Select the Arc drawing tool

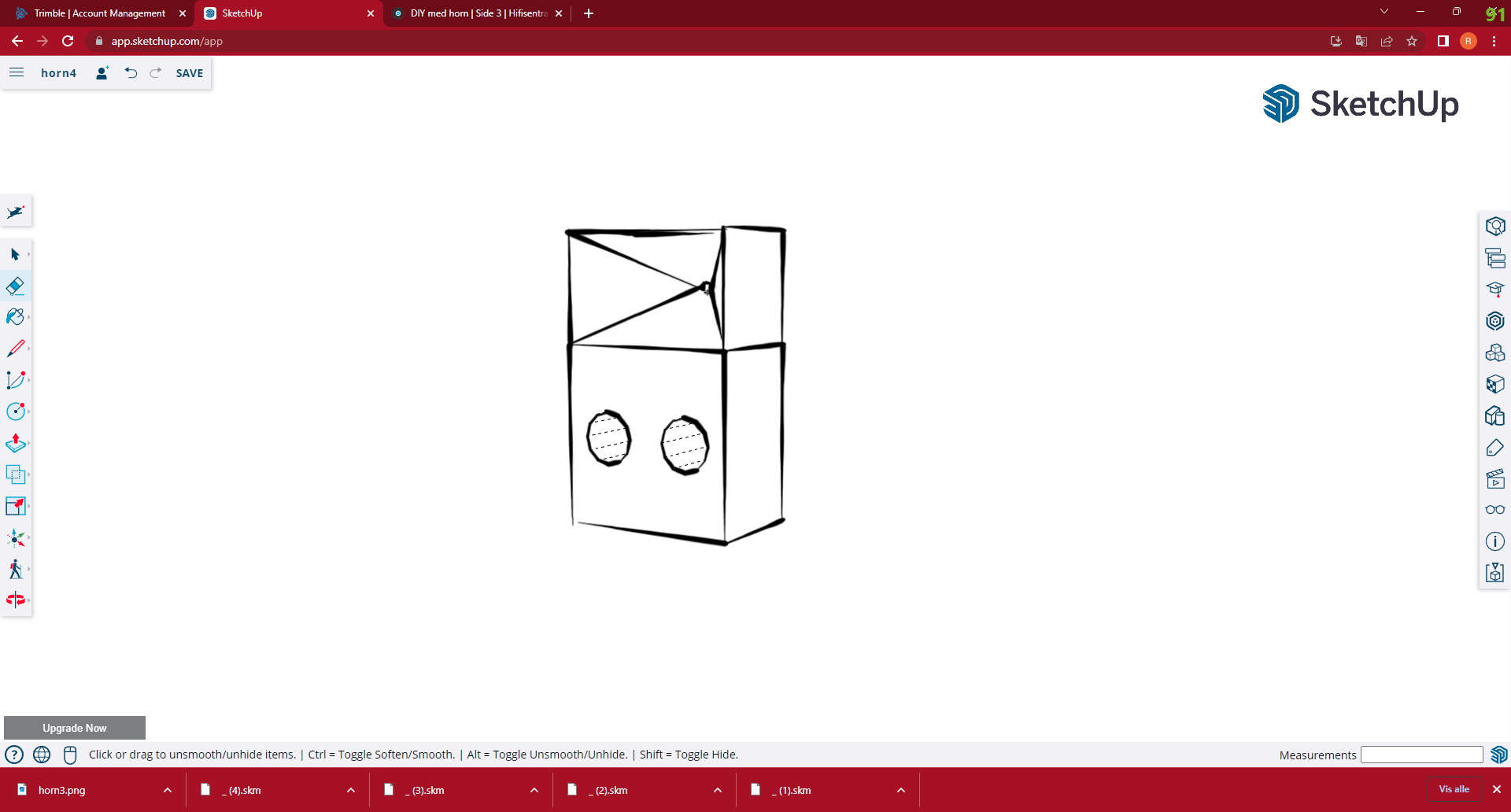pyautogui.click(x=15, y=380)
